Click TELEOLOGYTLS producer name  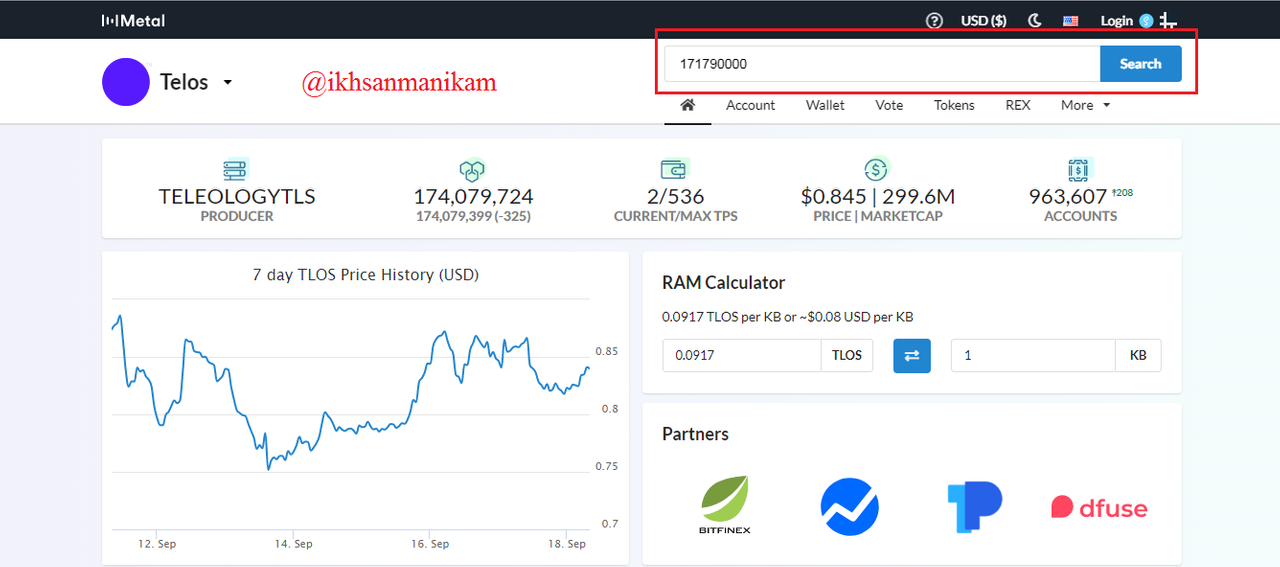(237, 196)
